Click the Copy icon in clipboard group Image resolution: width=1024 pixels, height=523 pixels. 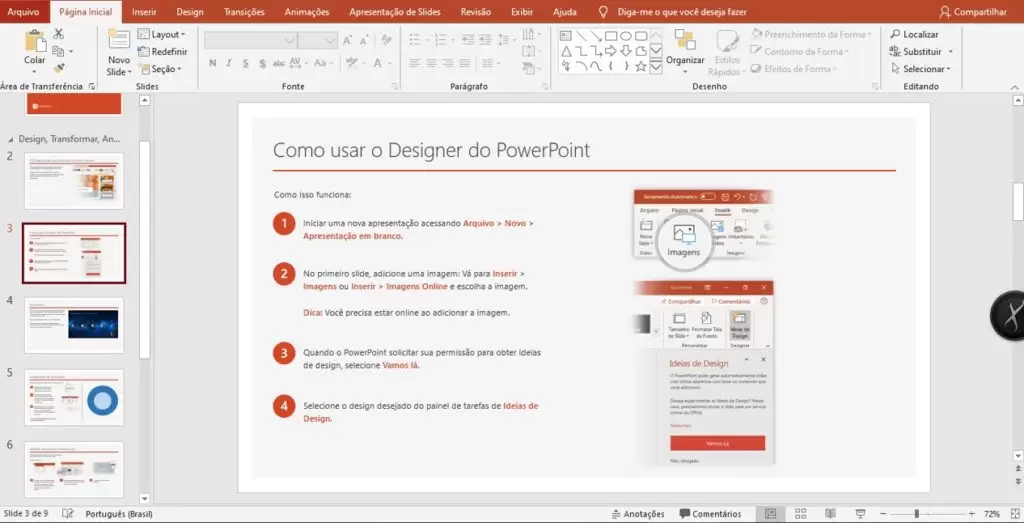(58, 51)
